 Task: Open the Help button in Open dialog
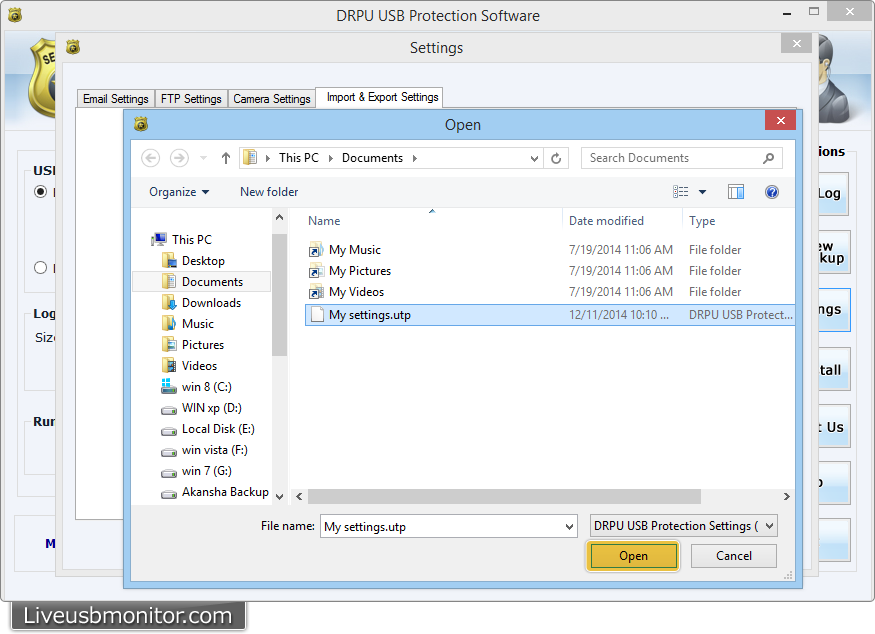click(x=772, y=192)
